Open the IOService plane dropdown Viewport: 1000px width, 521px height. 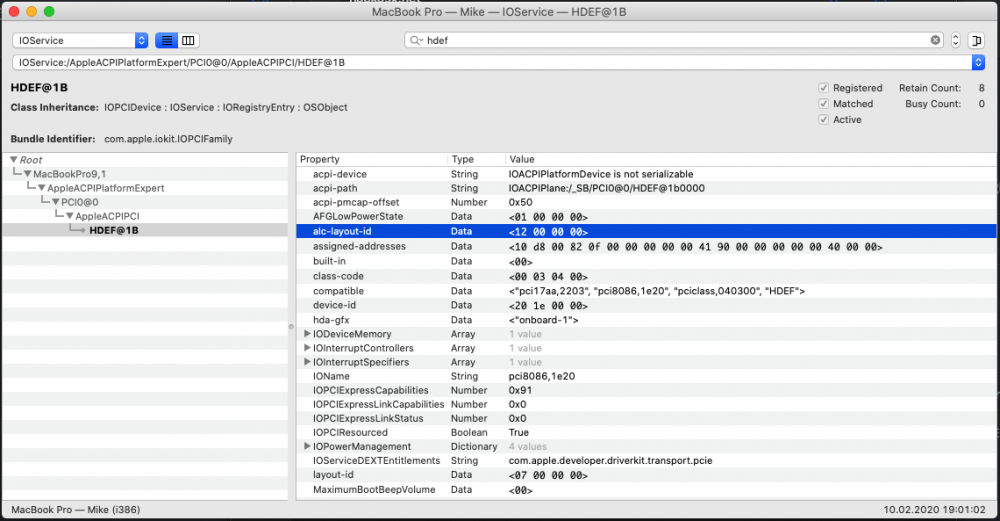click(80, 40)
